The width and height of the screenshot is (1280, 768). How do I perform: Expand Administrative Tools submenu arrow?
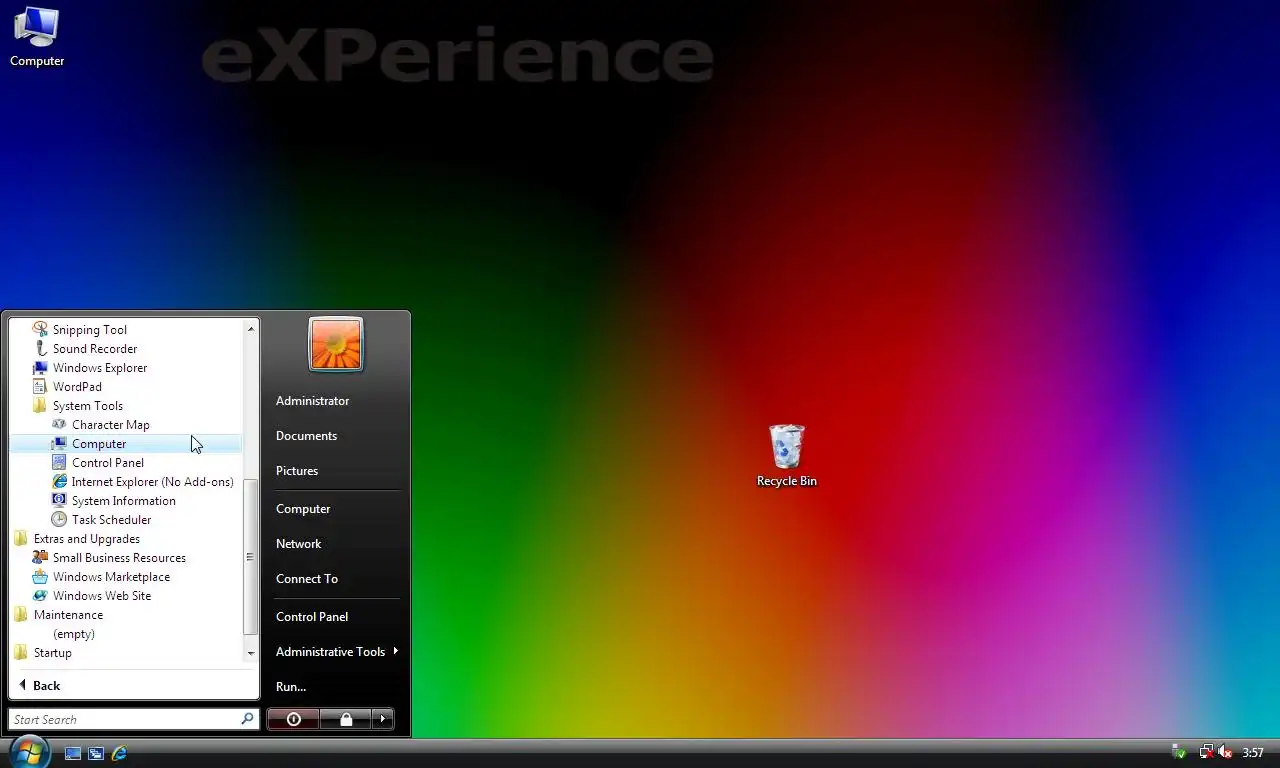[396, 651]
